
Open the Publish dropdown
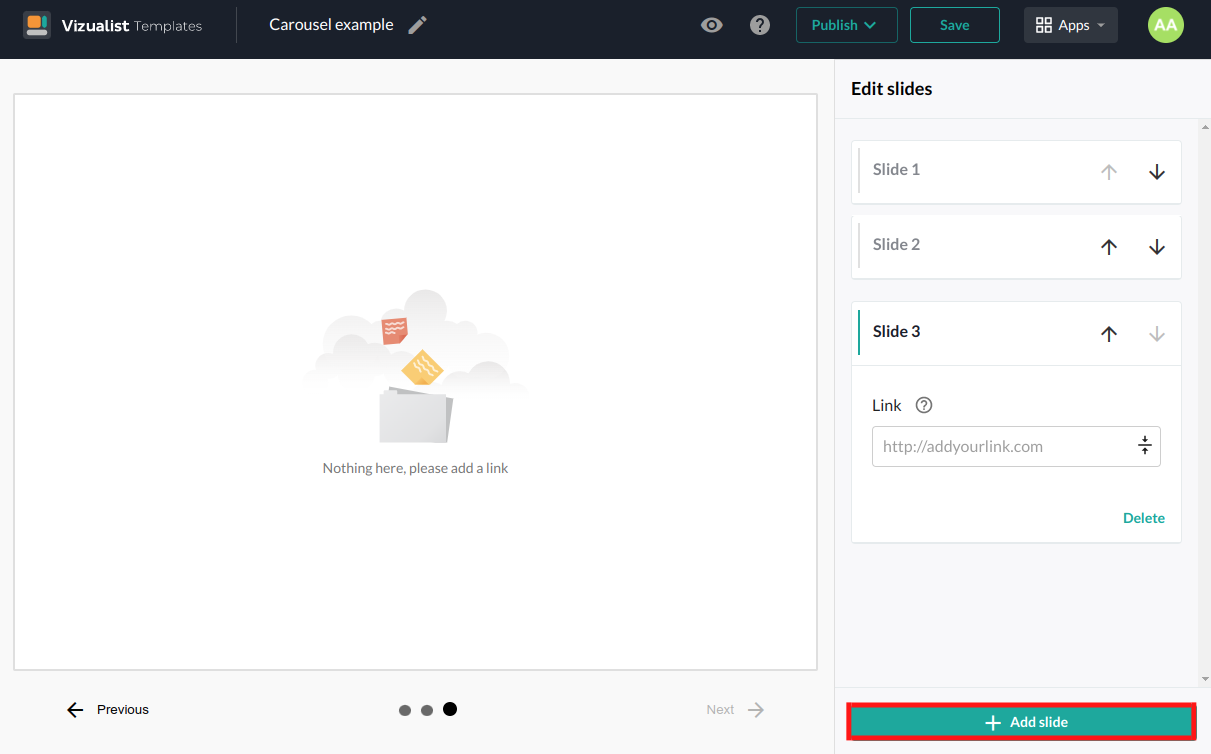846,25
